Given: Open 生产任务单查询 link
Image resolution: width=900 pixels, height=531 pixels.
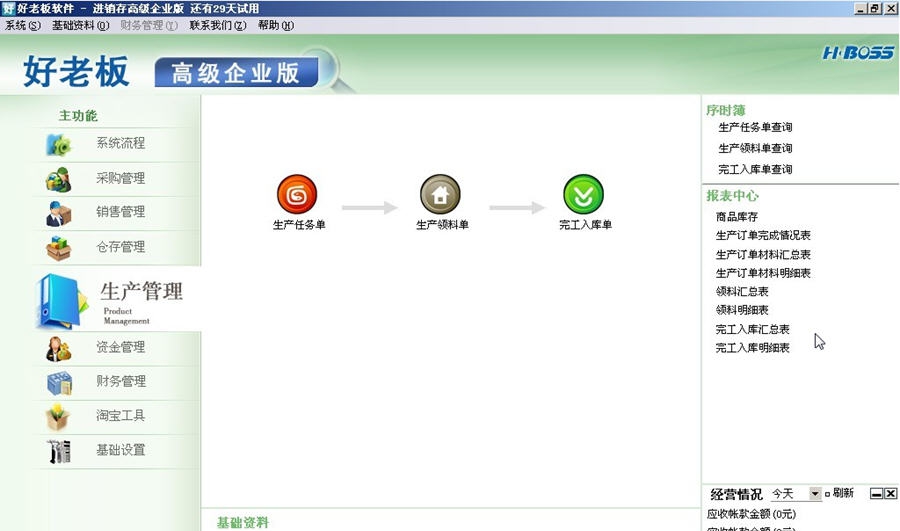Looking at the screenshot, I should [755, 127].
